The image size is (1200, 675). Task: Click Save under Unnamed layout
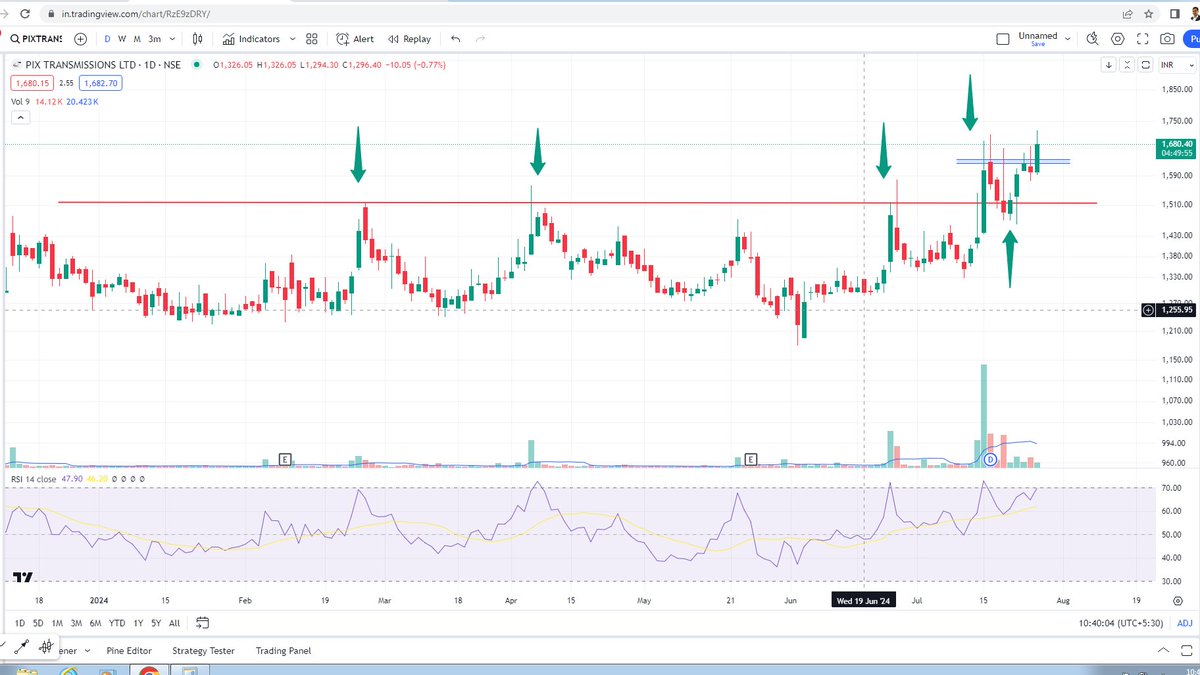(1038, 45)
